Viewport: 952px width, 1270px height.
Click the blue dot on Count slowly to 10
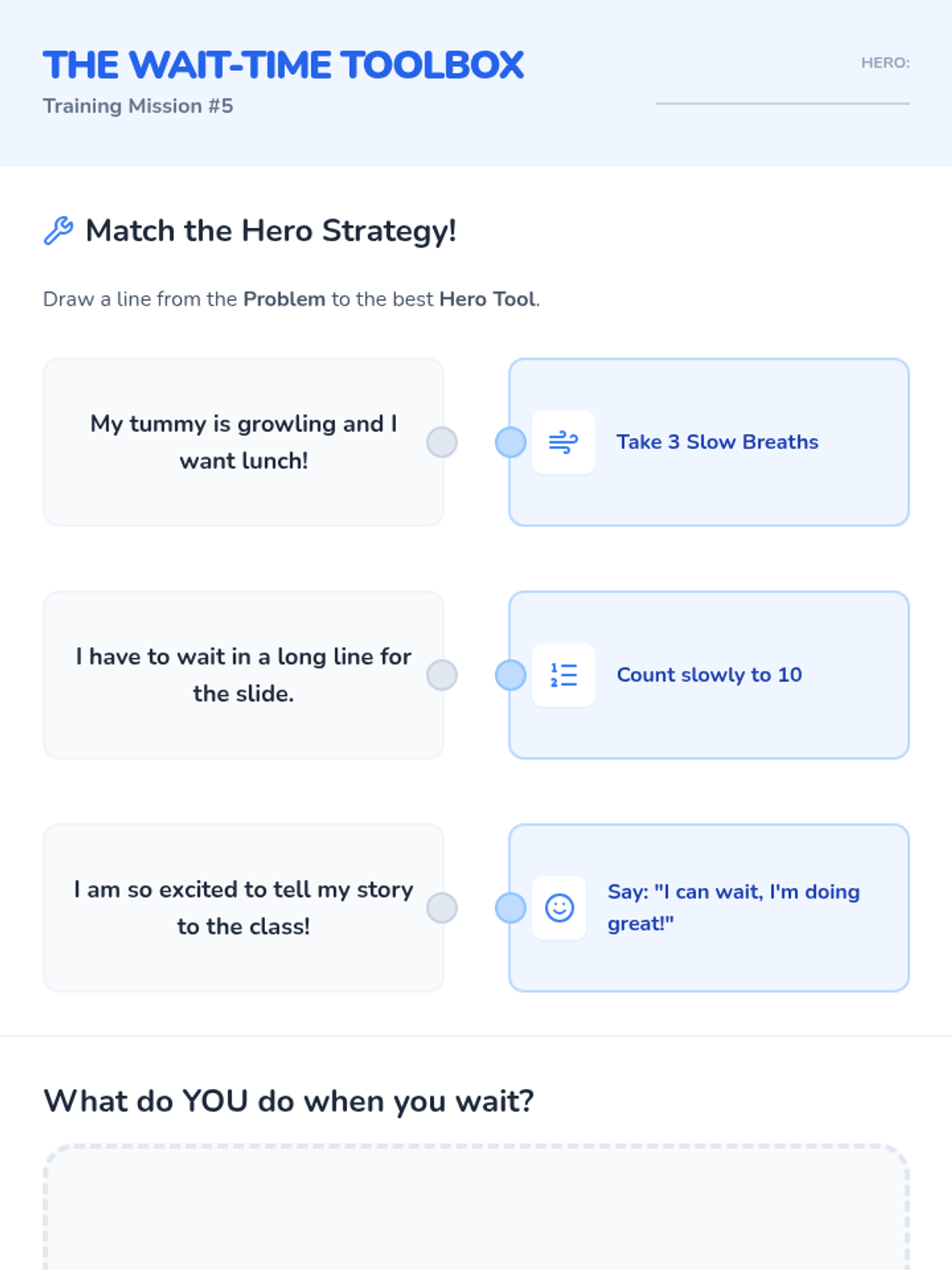tap(511, 675)
